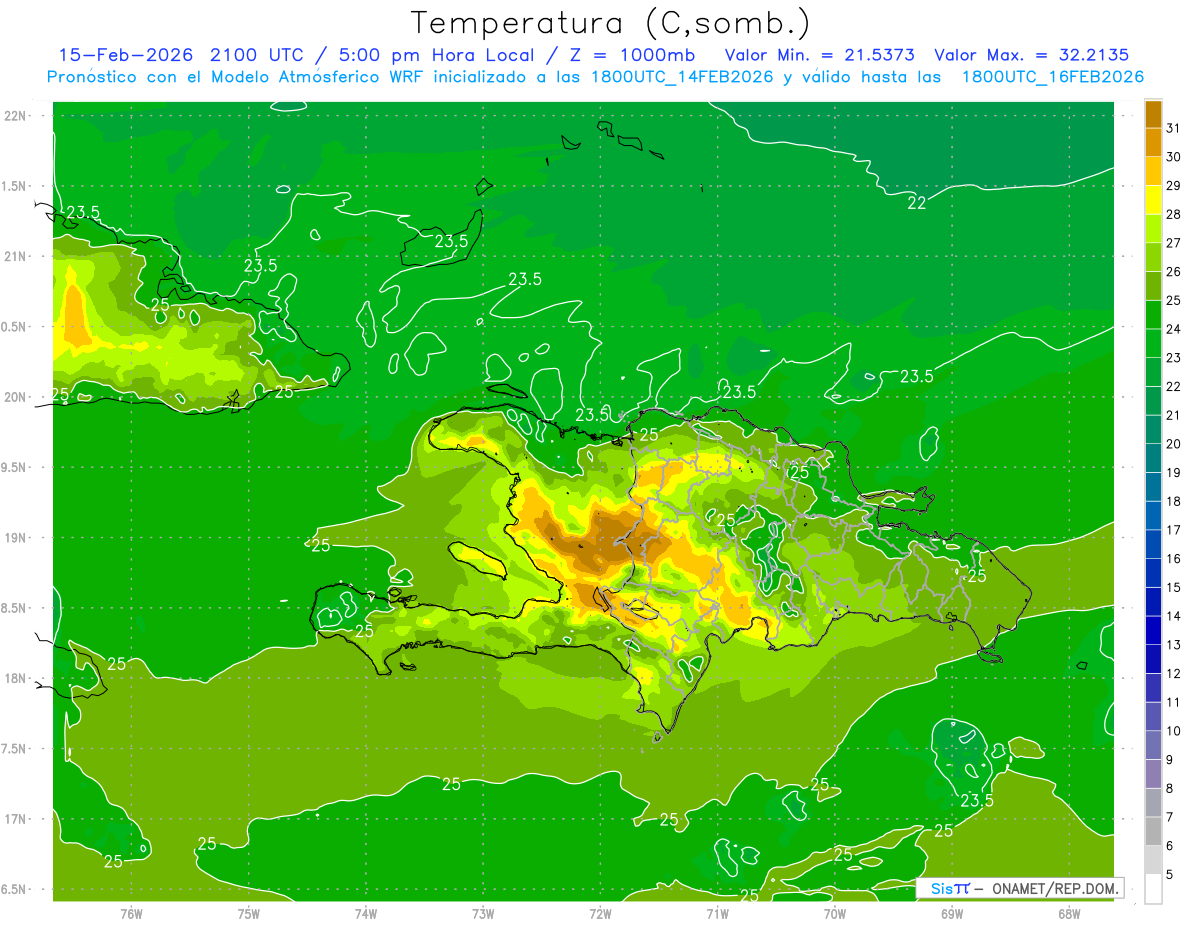
Task: Click "5:00 pm Hora Local" text
Action: 439,54
